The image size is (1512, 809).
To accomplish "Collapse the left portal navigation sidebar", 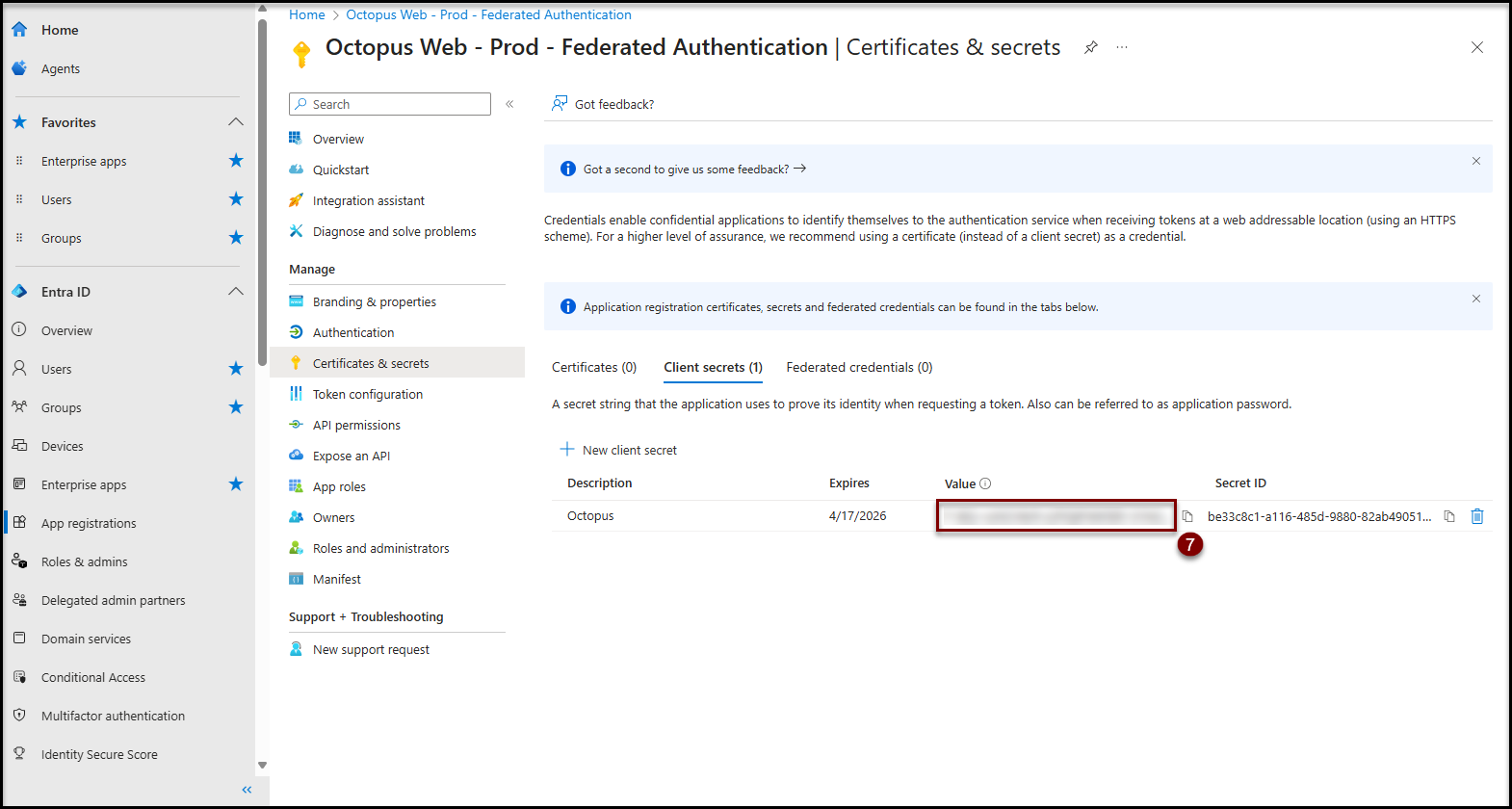I will [247, 790].
